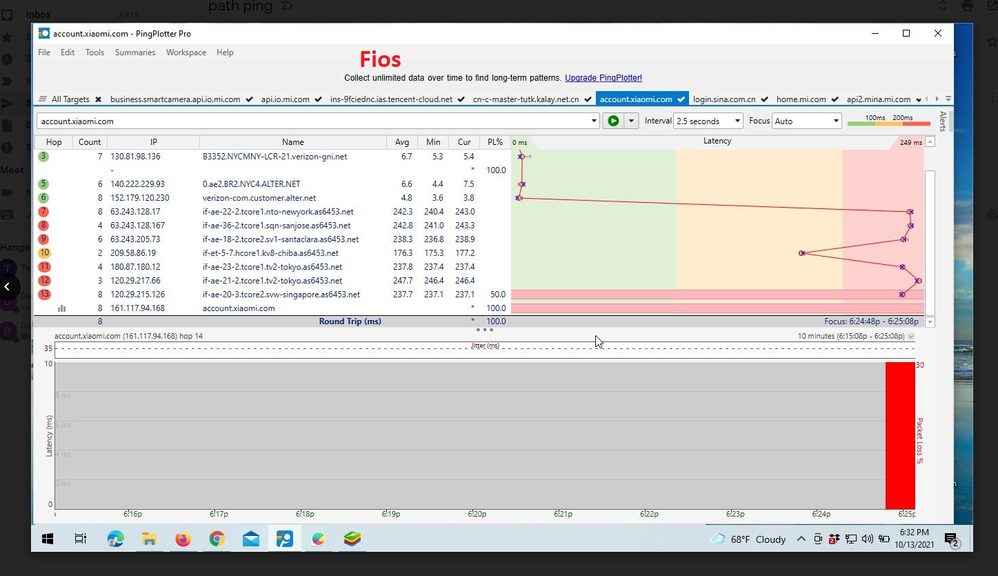Switch to the home.mi.com tab
This screenshot has height=576, width=998.
tap(801, 99)
